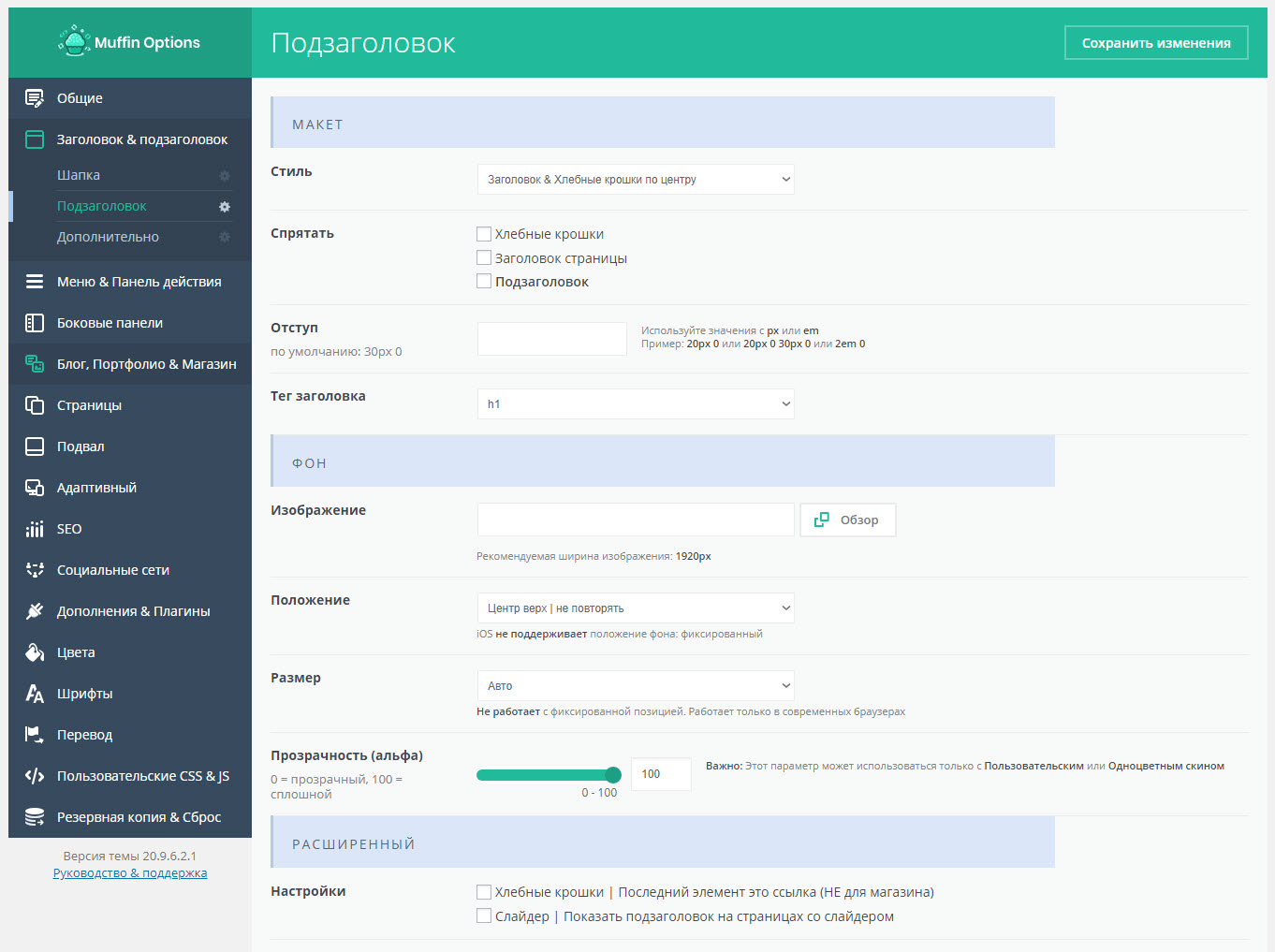Click the Прозрачность slider handle

click(613, 774)
